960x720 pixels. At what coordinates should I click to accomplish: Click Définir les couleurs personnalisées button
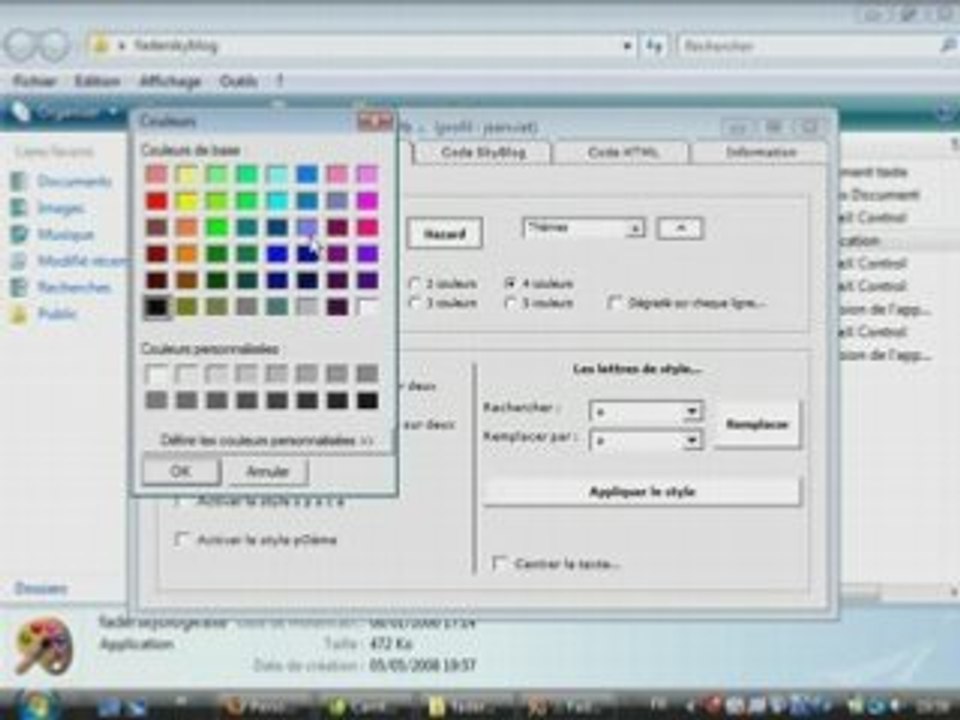tap(267, 440)
